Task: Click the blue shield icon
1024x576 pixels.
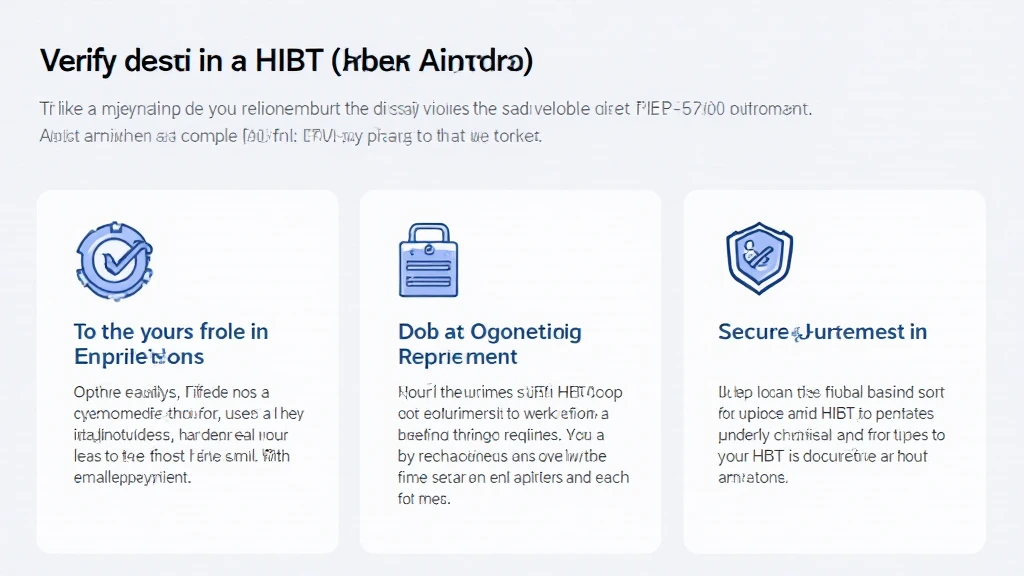Action: coord(760,258)
